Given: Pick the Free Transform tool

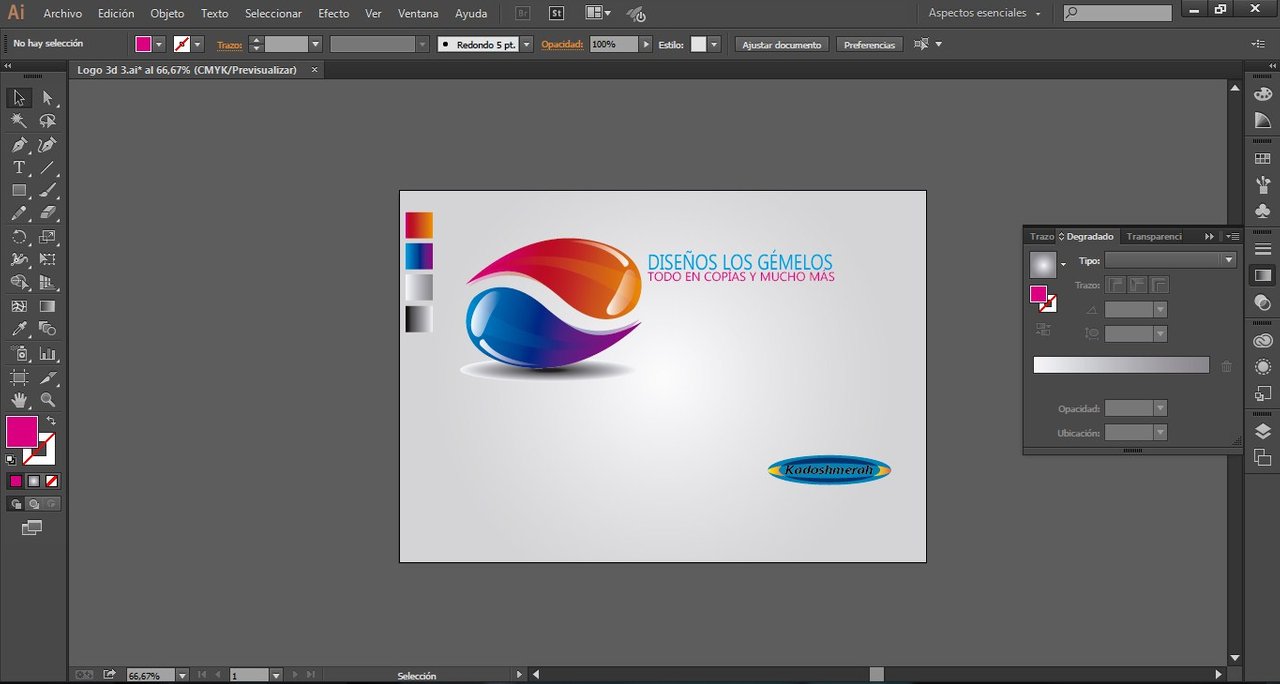Looking at the screenshot, I should pyautogui.click(x=47, y=260).
